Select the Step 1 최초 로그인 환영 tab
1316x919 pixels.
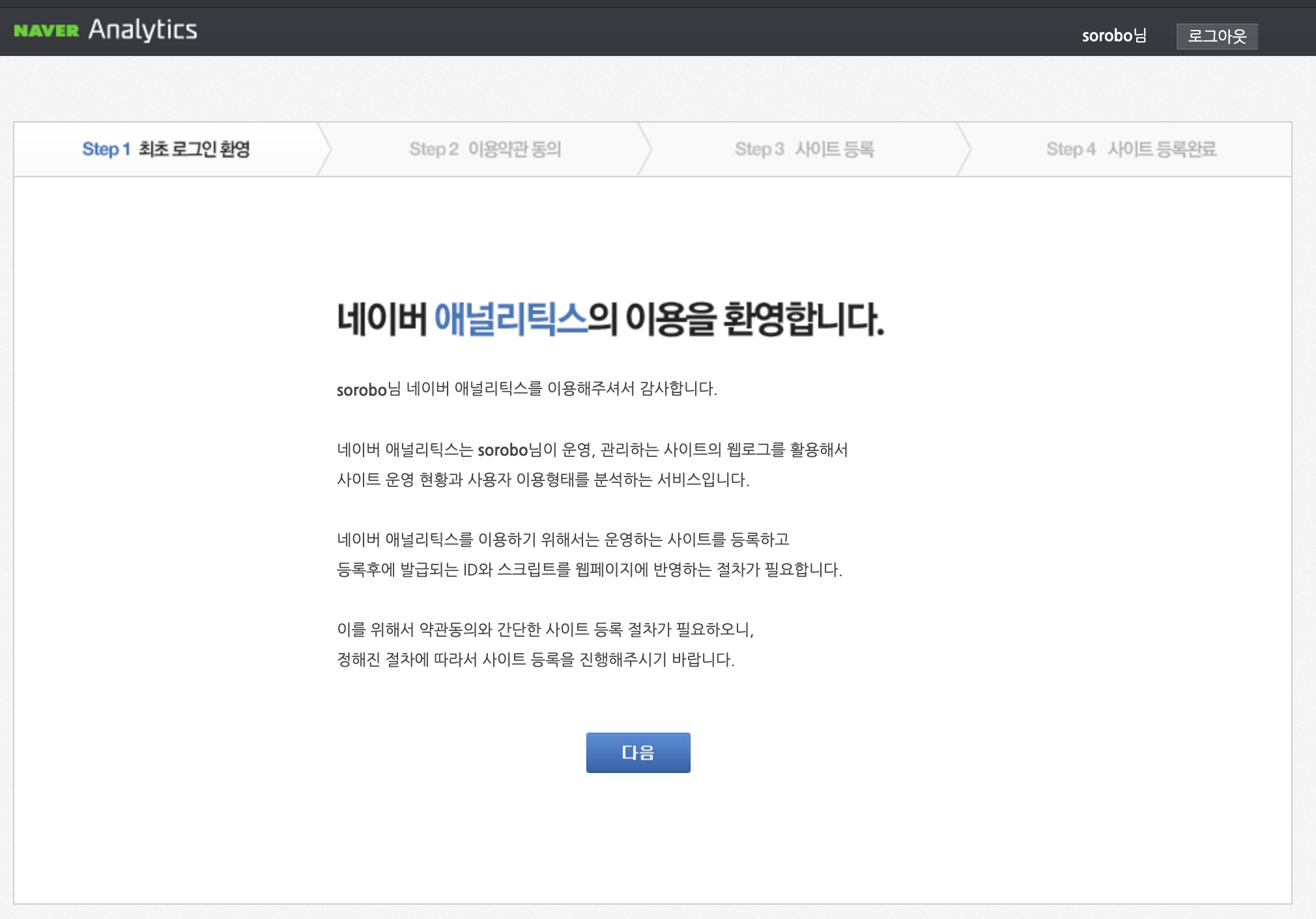(166, 149)
